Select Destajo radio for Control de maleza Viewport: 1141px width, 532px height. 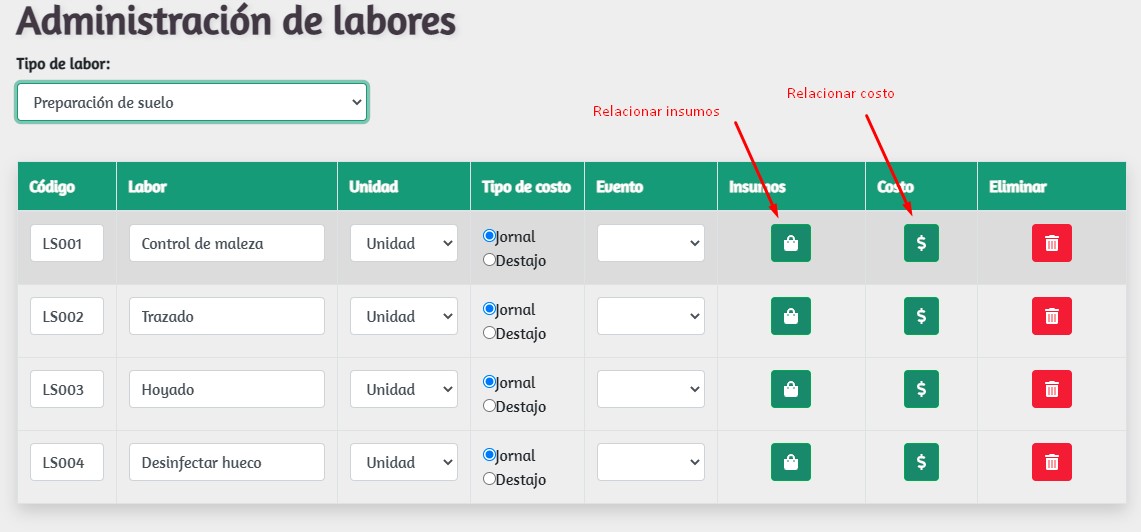pyautogui.click(x=489, y=260)
